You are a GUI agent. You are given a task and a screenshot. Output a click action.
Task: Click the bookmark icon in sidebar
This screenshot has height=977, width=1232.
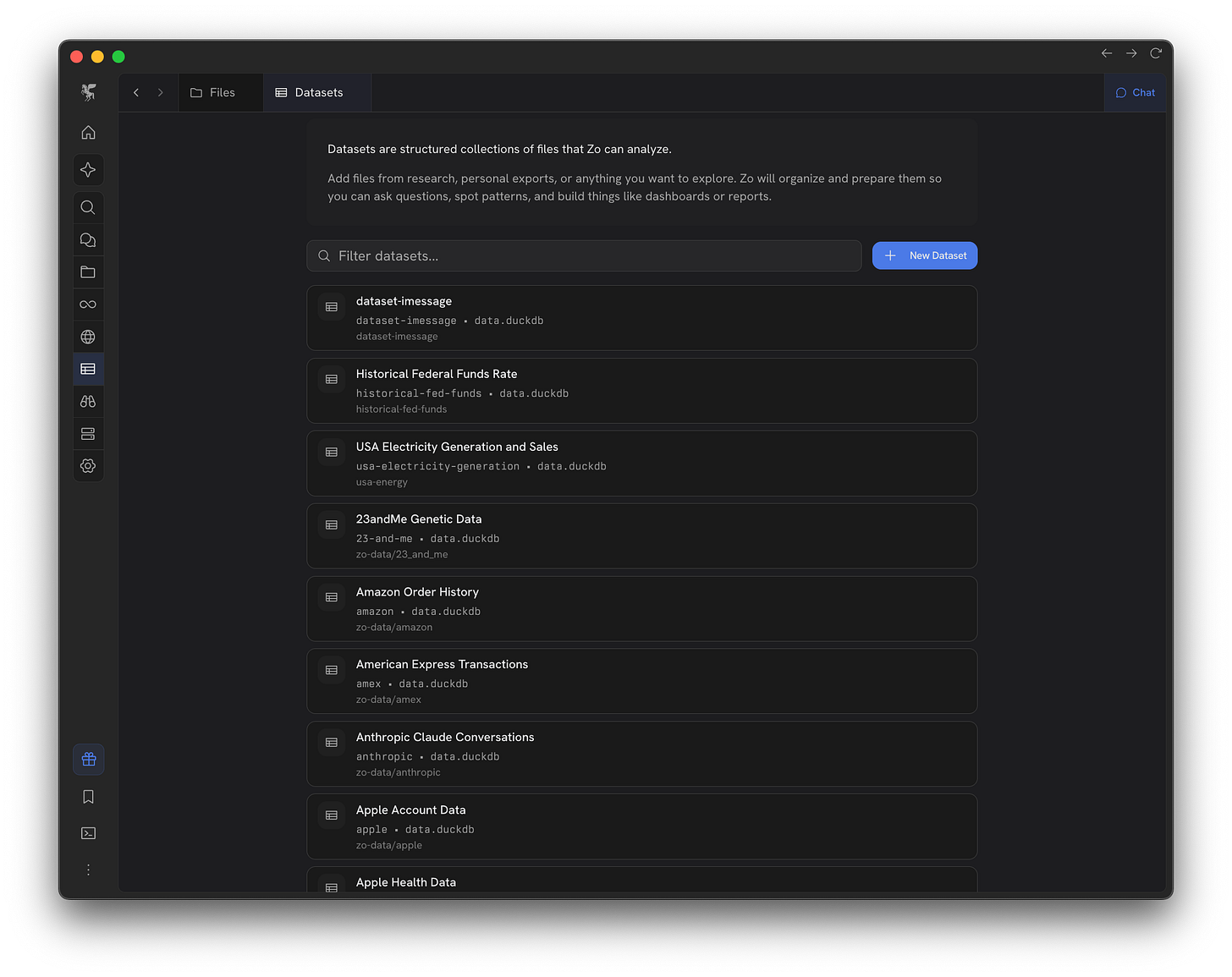coord(88,797)
